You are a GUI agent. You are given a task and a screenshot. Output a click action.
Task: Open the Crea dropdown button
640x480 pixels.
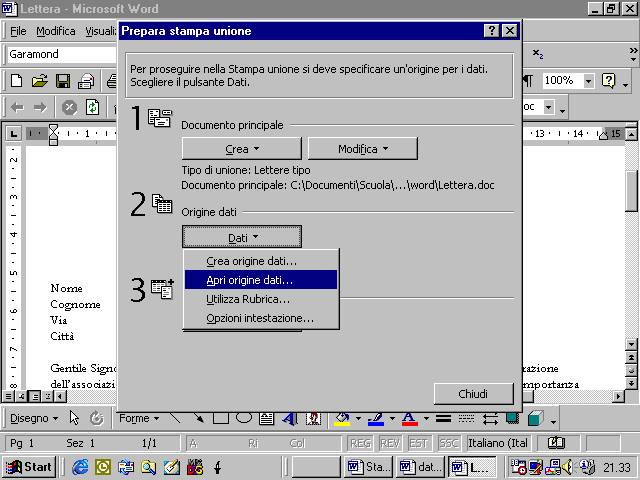[242, 149]
